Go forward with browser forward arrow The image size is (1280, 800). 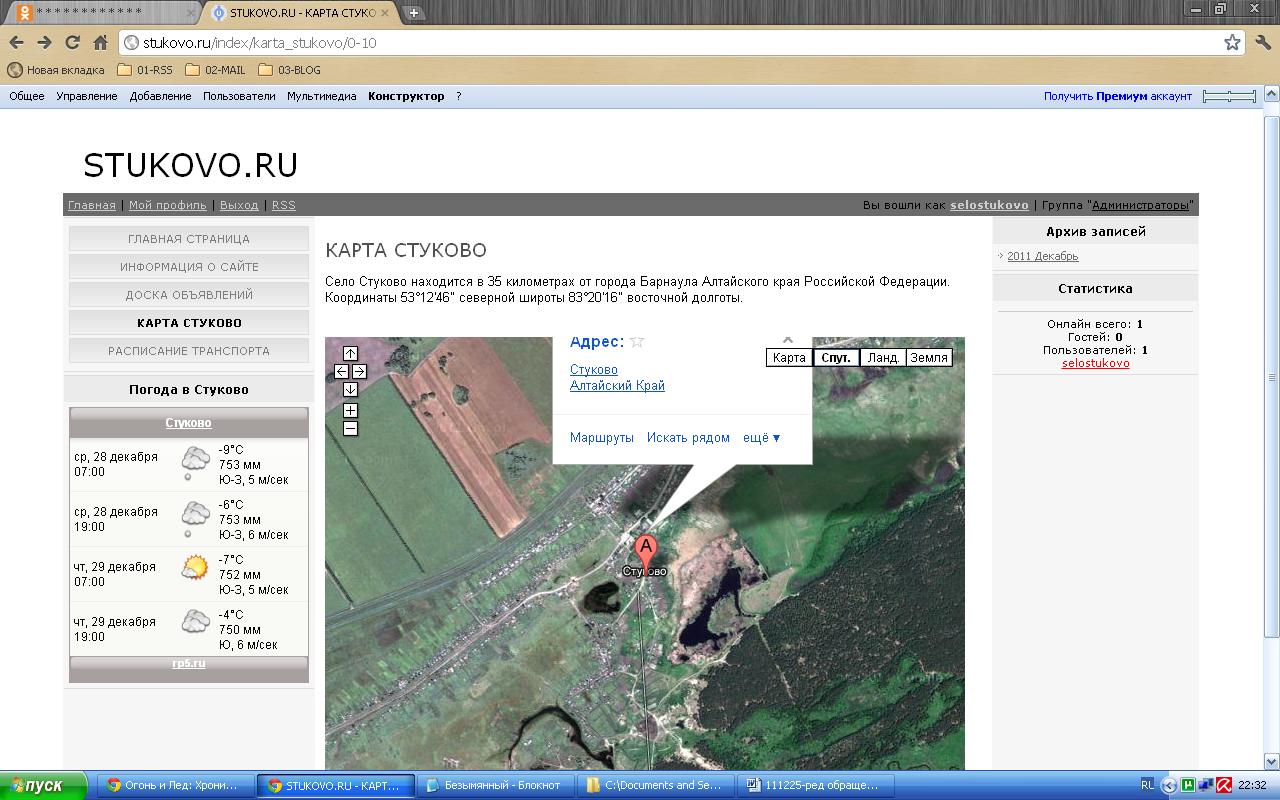tap(44, 43)
